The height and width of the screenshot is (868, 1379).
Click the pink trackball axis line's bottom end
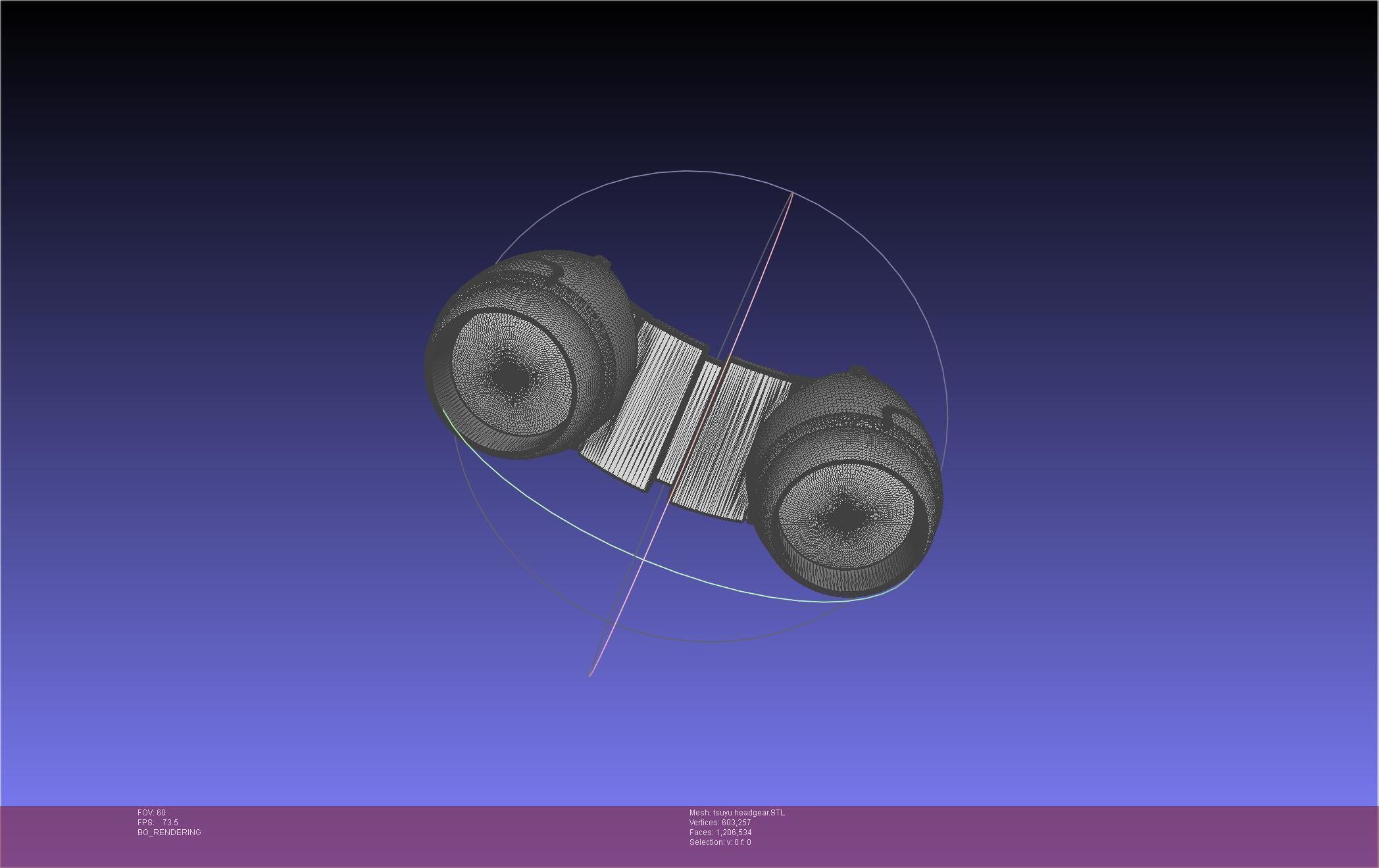[x=591, y=674]
